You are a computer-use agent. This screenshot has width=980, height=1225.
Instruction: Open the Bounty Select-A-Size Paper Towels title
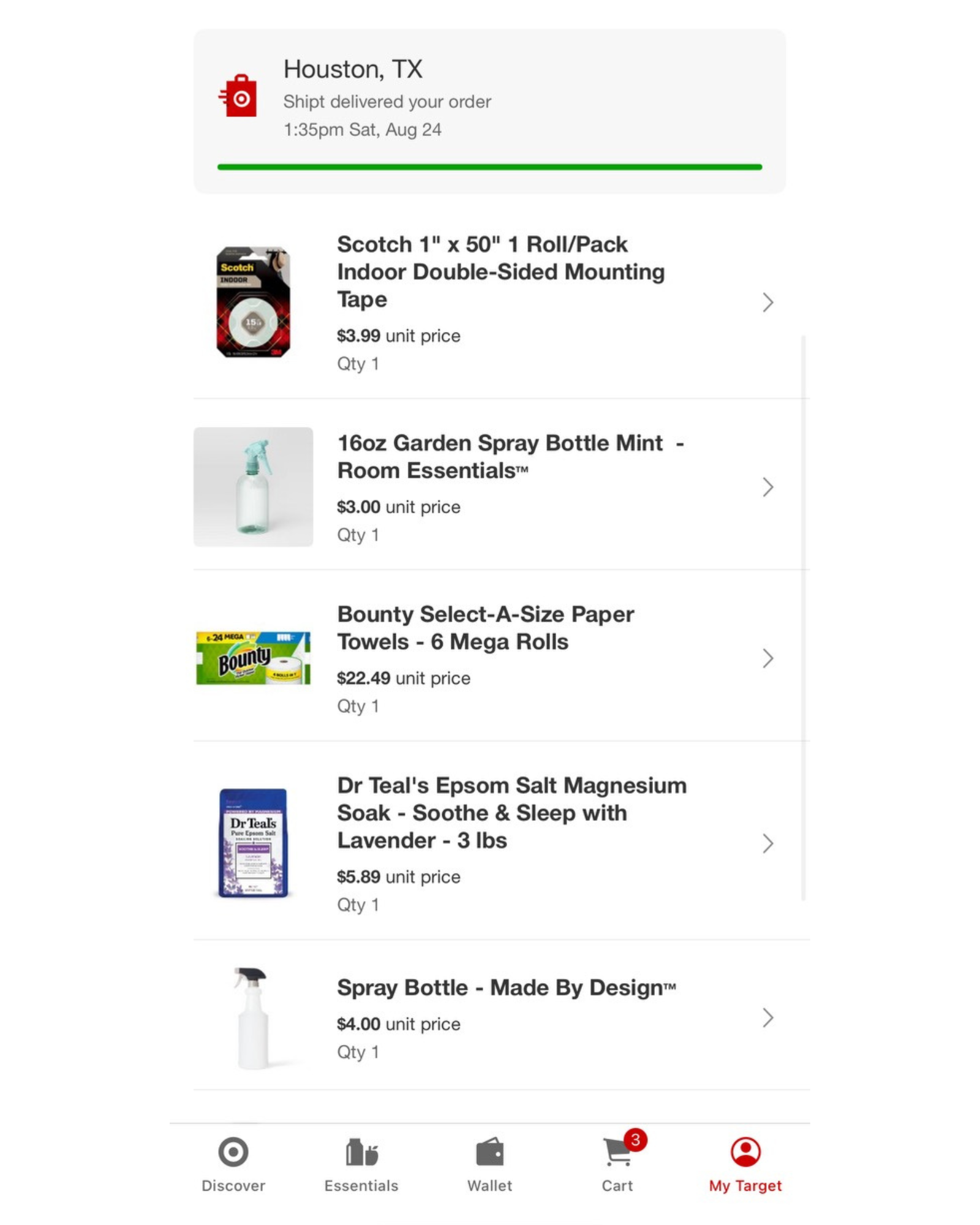tap(485, 628)
